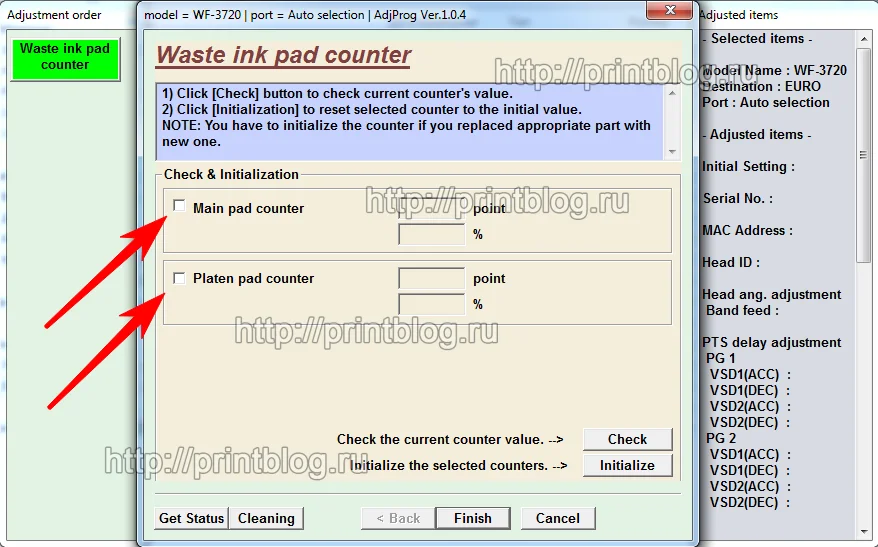Click the Check button
This screenshot has height=547, width=878.
click(x=627, y=440)
